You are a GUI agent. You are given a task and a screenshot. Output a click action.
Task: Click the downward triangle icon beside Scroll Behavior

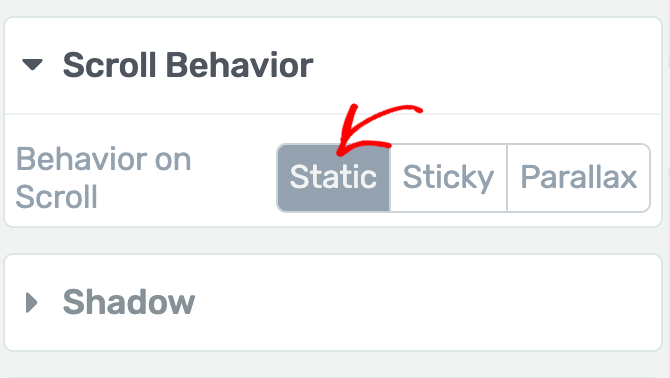[32, 65]
